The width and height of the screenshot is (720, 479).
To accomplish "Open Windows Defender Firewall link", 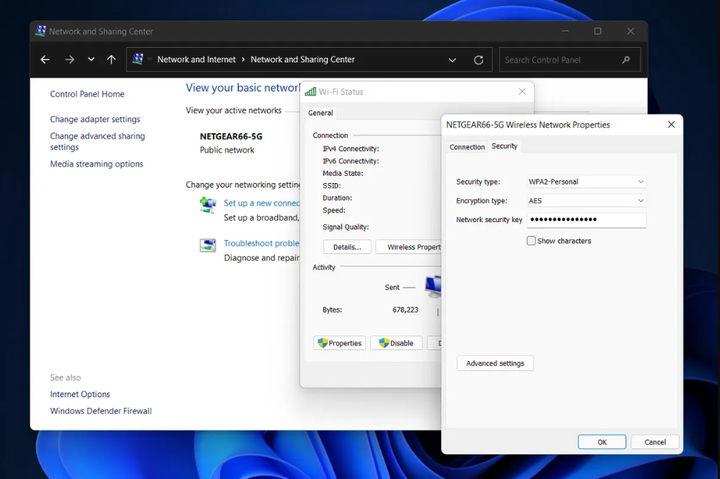I will click(x=101, y=411).
